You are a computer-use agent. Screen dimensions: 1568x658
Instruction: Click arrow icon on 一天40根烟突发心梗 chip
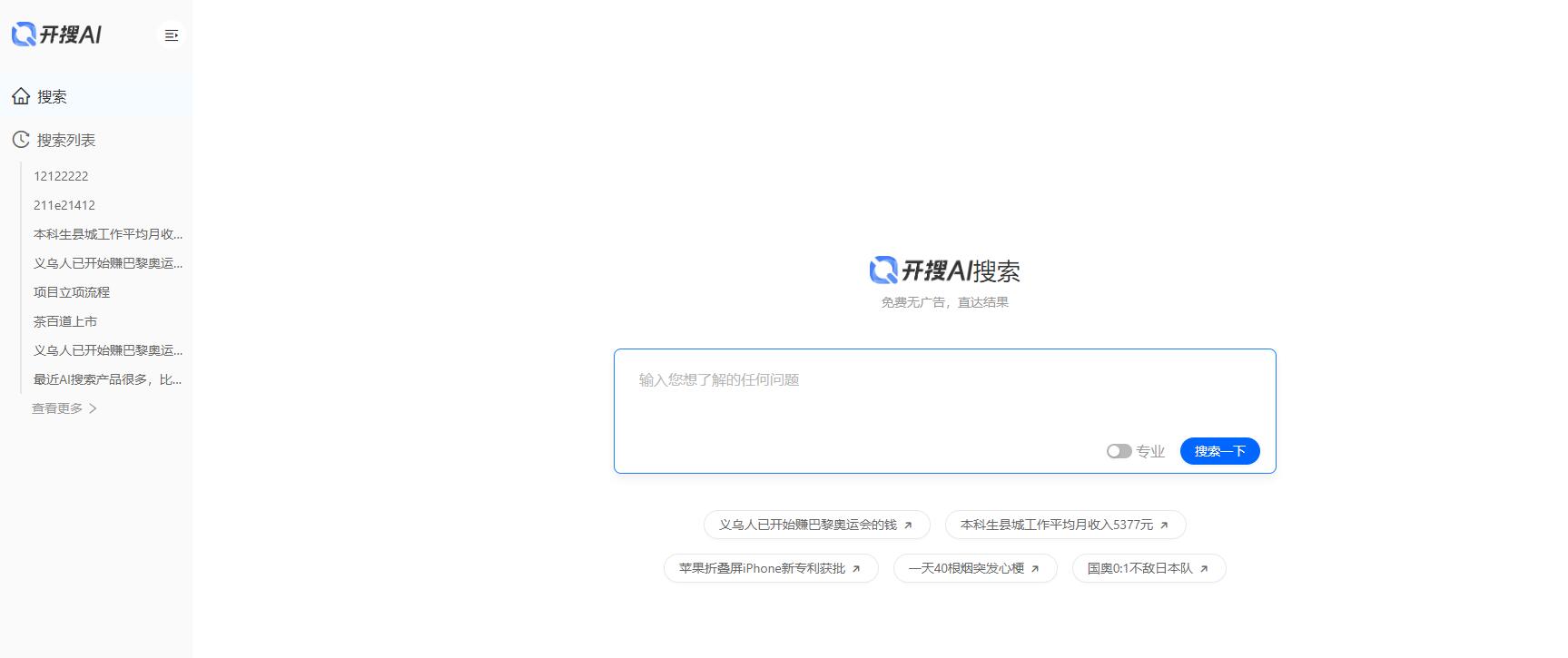click(x=1035, y=569)
